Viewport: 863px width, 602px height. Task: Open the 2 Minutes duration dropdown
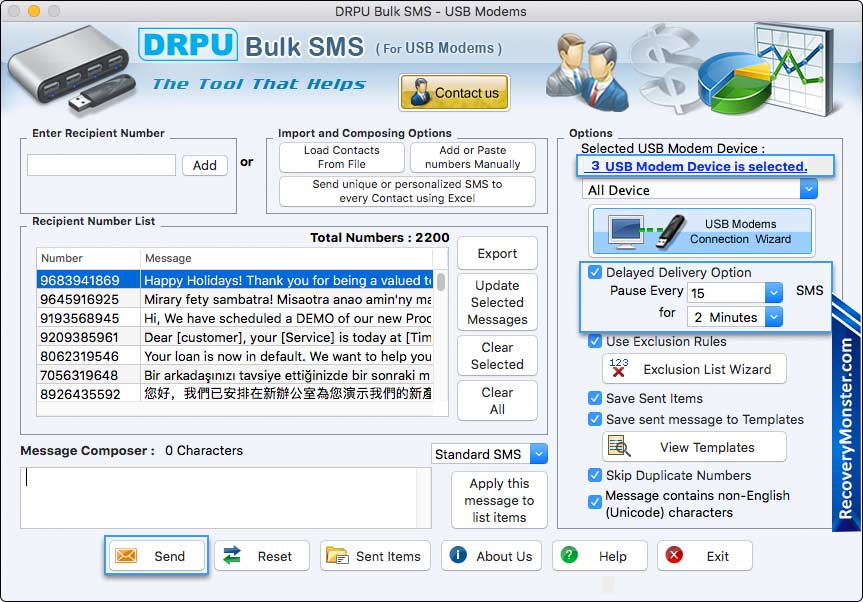click(774, 316)
